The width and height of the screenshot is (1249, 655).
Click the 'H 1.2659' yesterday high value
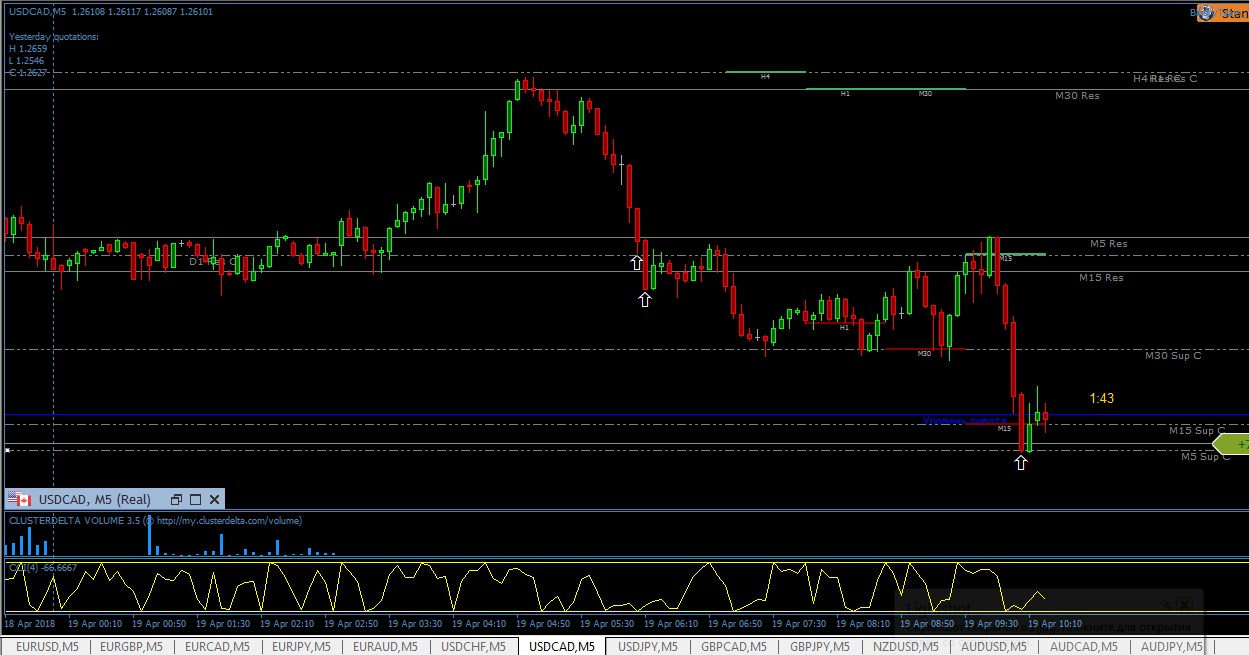click(28, 49)
